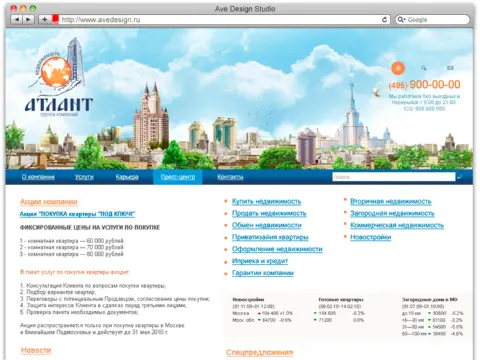Click the Загородные дома в МО table heading
This screenshot has height=360, width=480.
(430, 300)
